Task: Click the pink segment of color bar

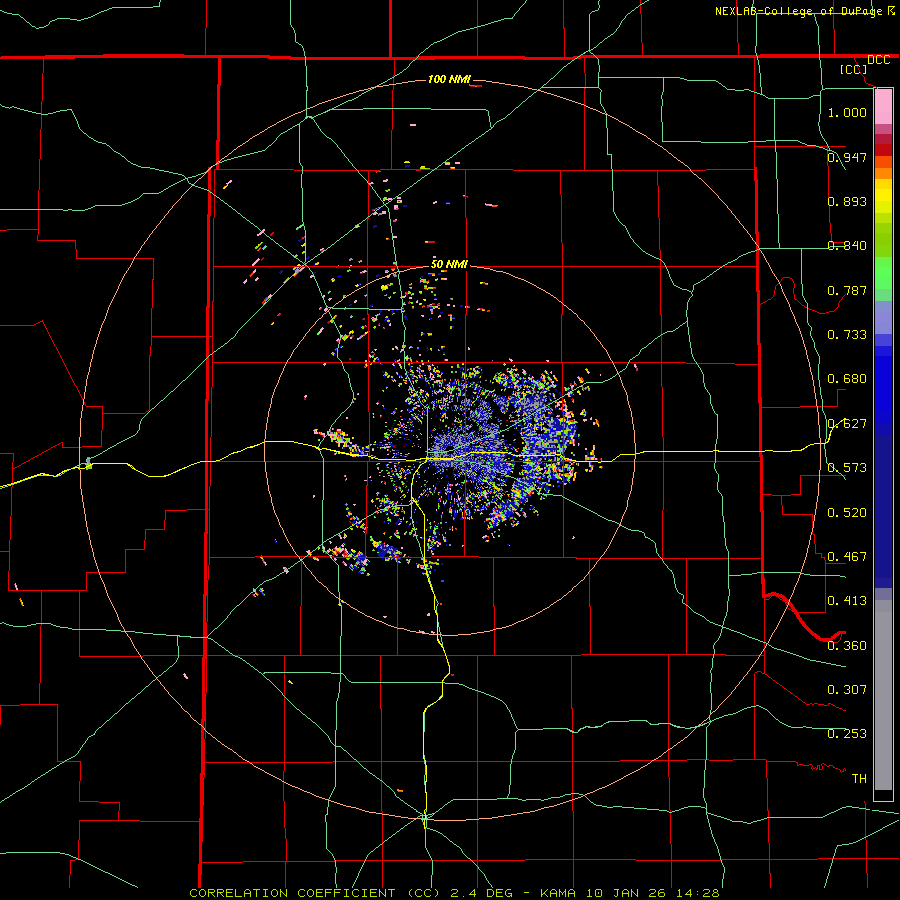Action: (883, 107)
